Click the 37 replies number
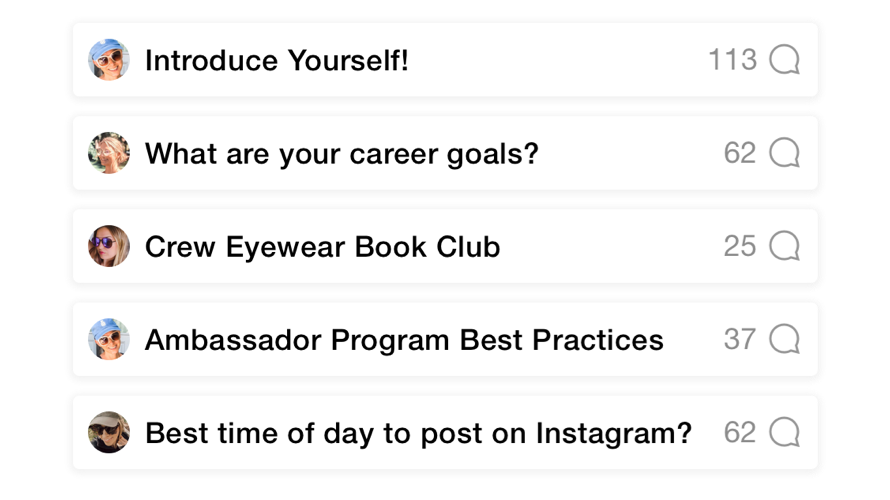This screenshot has height=500, width=890. [740, 339]
